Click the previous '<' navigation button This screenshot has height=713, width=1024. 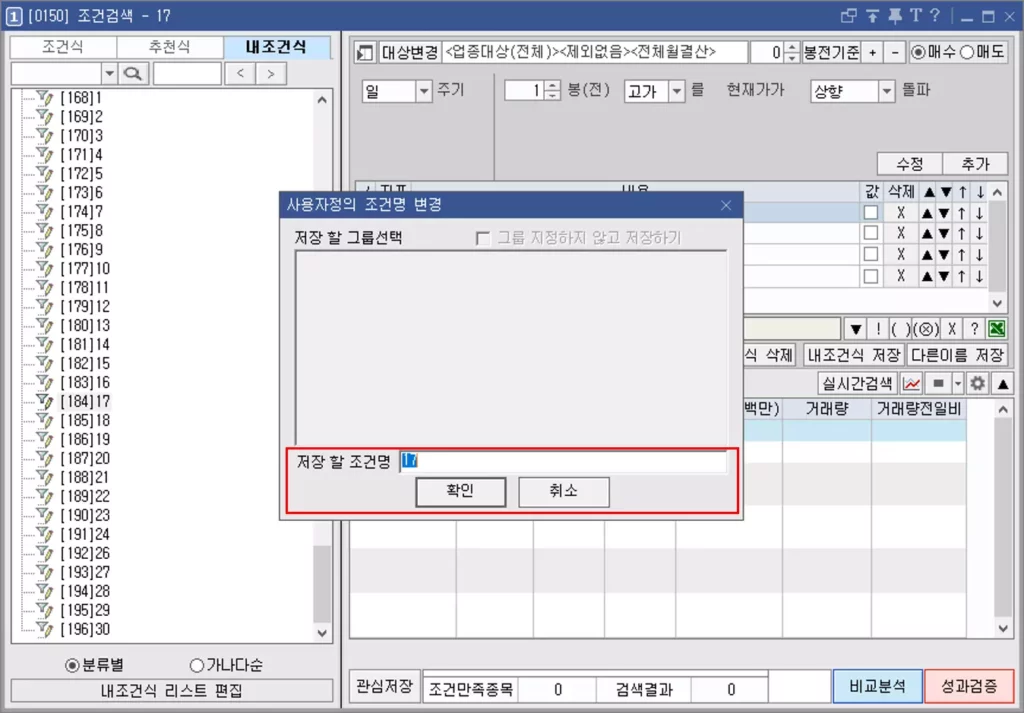pyautogui.click(x=240, y=74)
